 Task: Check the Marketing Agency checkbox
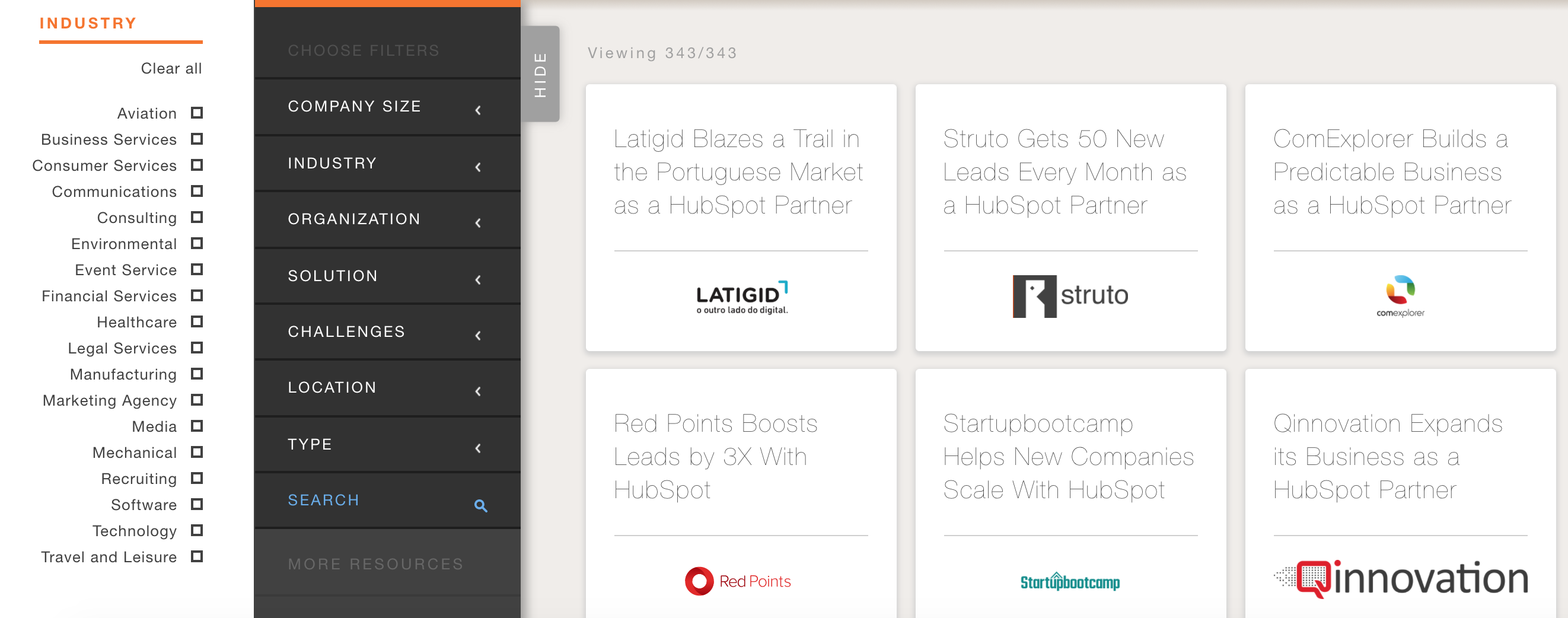197,400
